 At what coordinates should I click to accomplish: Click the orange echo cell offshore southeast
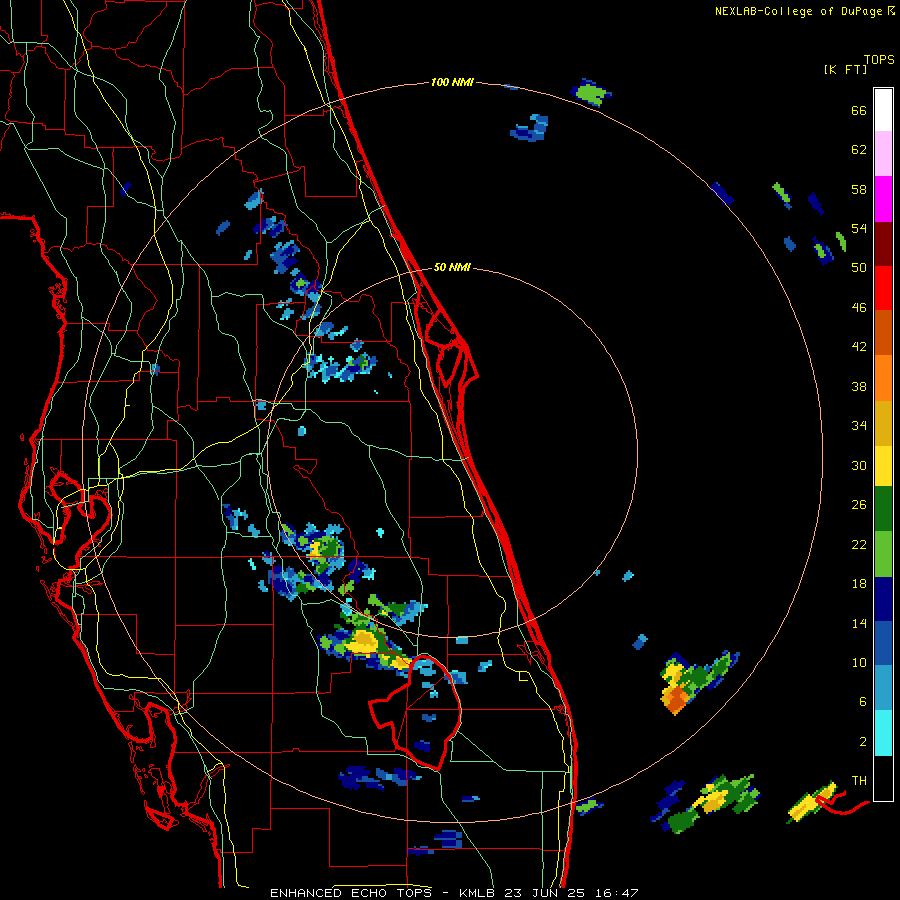(677, 700)
